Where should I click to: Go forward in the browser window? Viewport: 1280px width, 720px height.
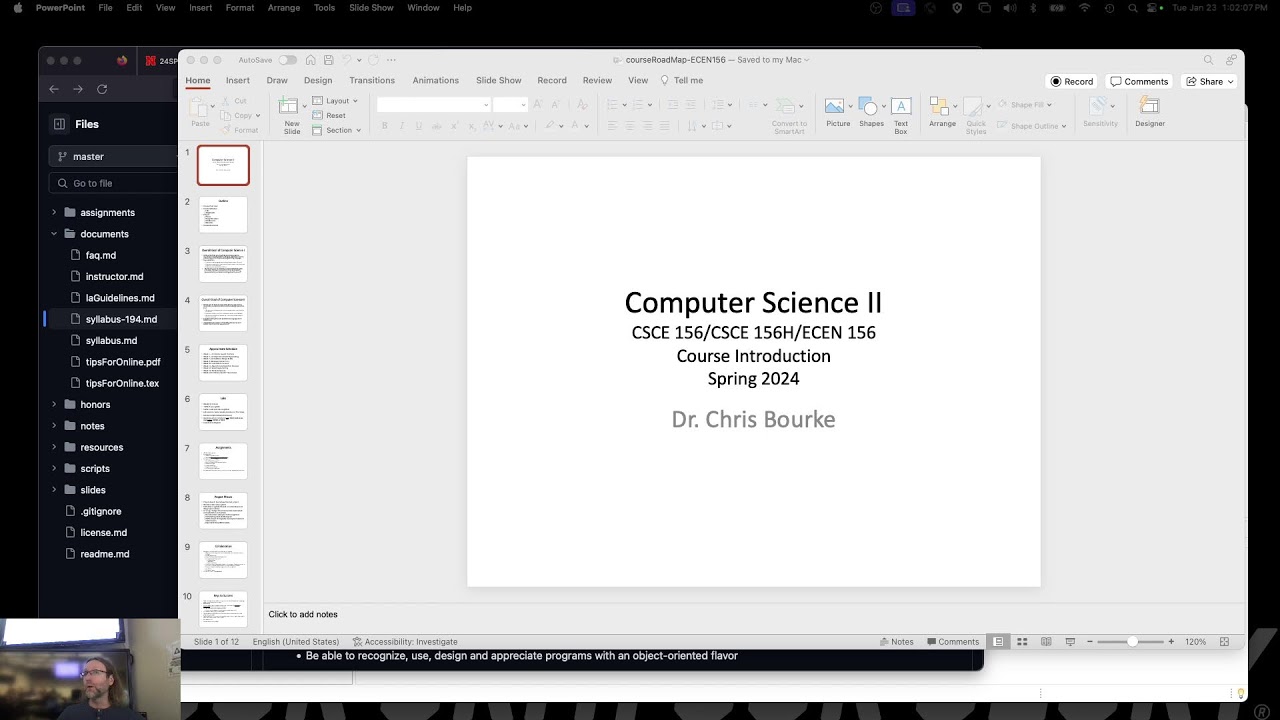click(x=78, y=89)
